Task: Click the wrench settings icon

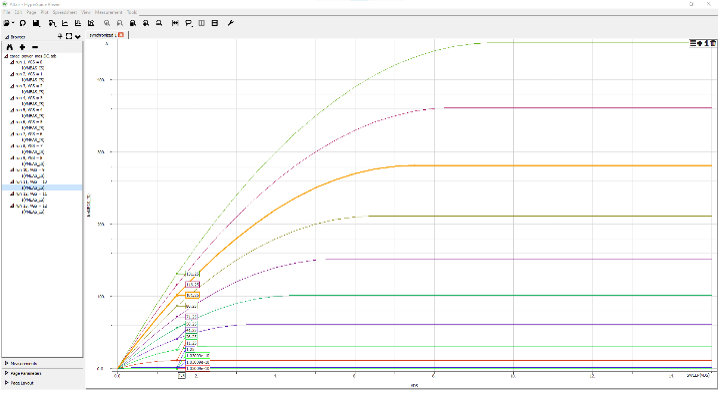Action: [231, 23]
